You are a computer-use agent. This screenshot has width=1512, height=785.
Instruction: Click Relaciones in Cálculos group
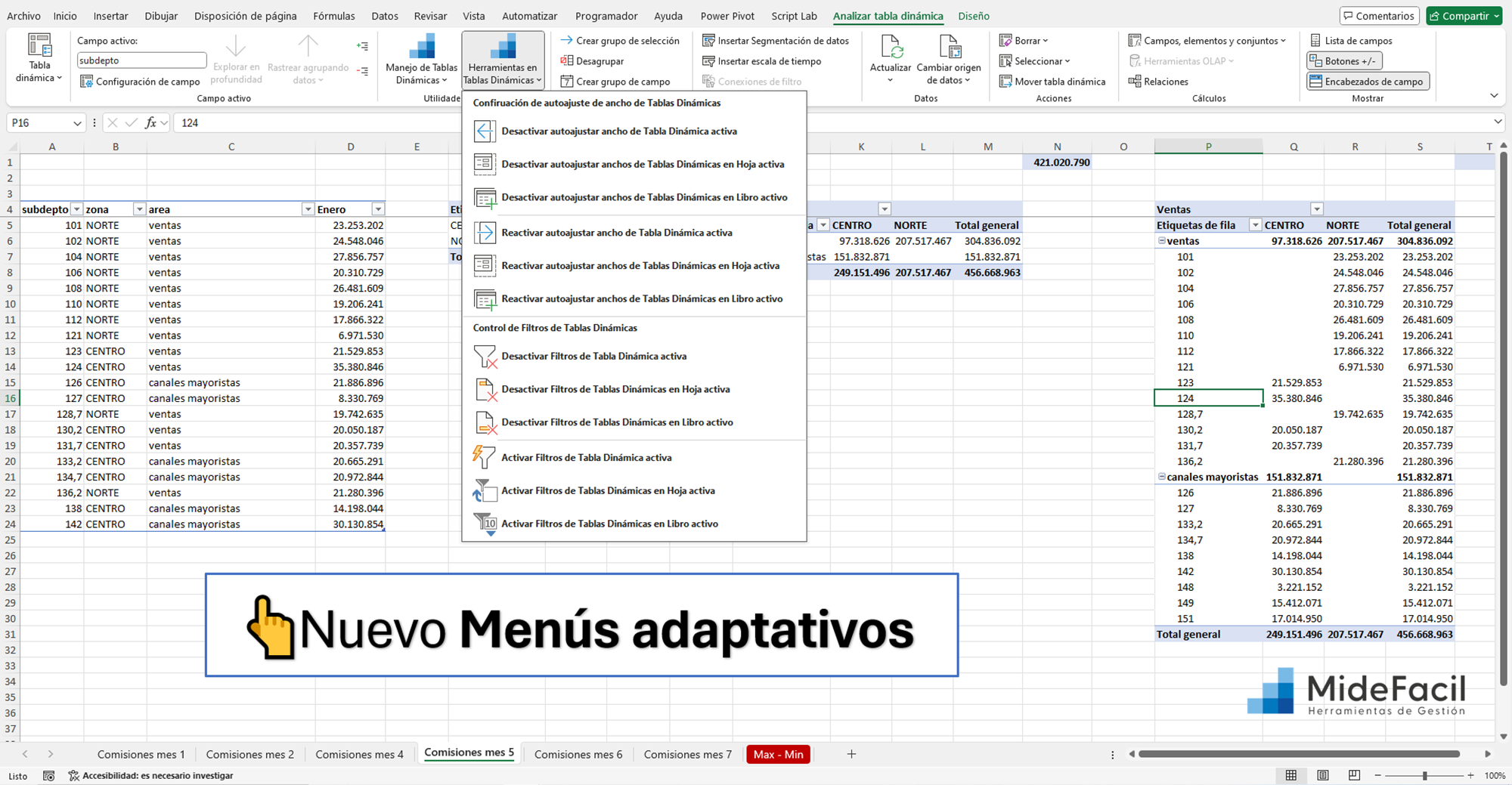pos(1158,82)
